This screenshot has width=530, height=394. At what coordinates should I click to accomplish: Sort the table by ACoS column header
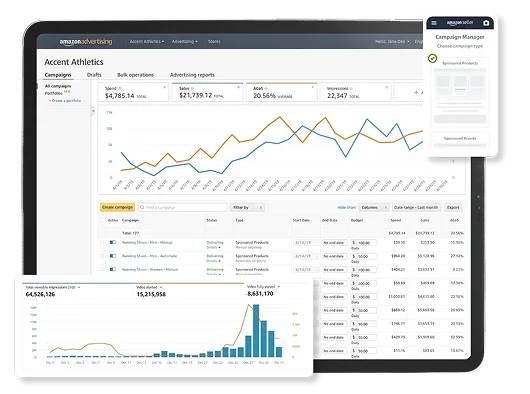click(x=454, y=220)
